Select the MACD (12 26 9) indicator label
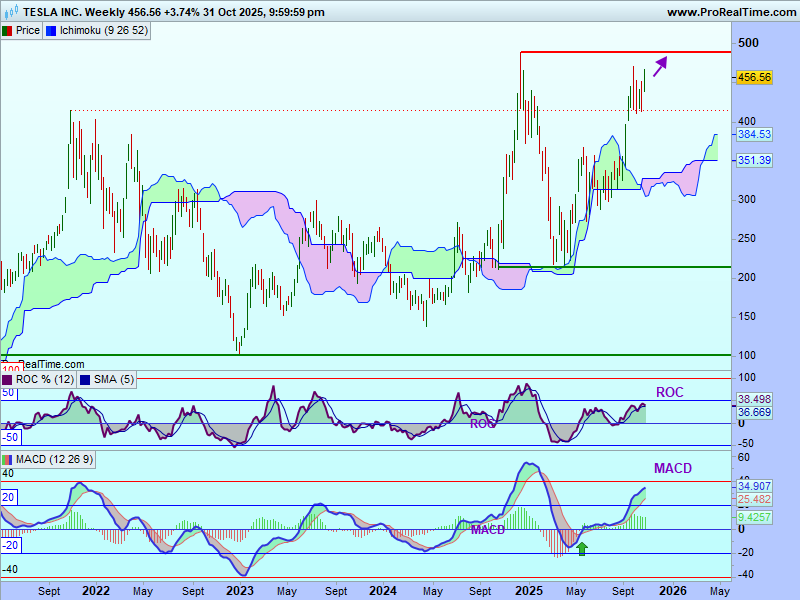 [x=55, y=459]
